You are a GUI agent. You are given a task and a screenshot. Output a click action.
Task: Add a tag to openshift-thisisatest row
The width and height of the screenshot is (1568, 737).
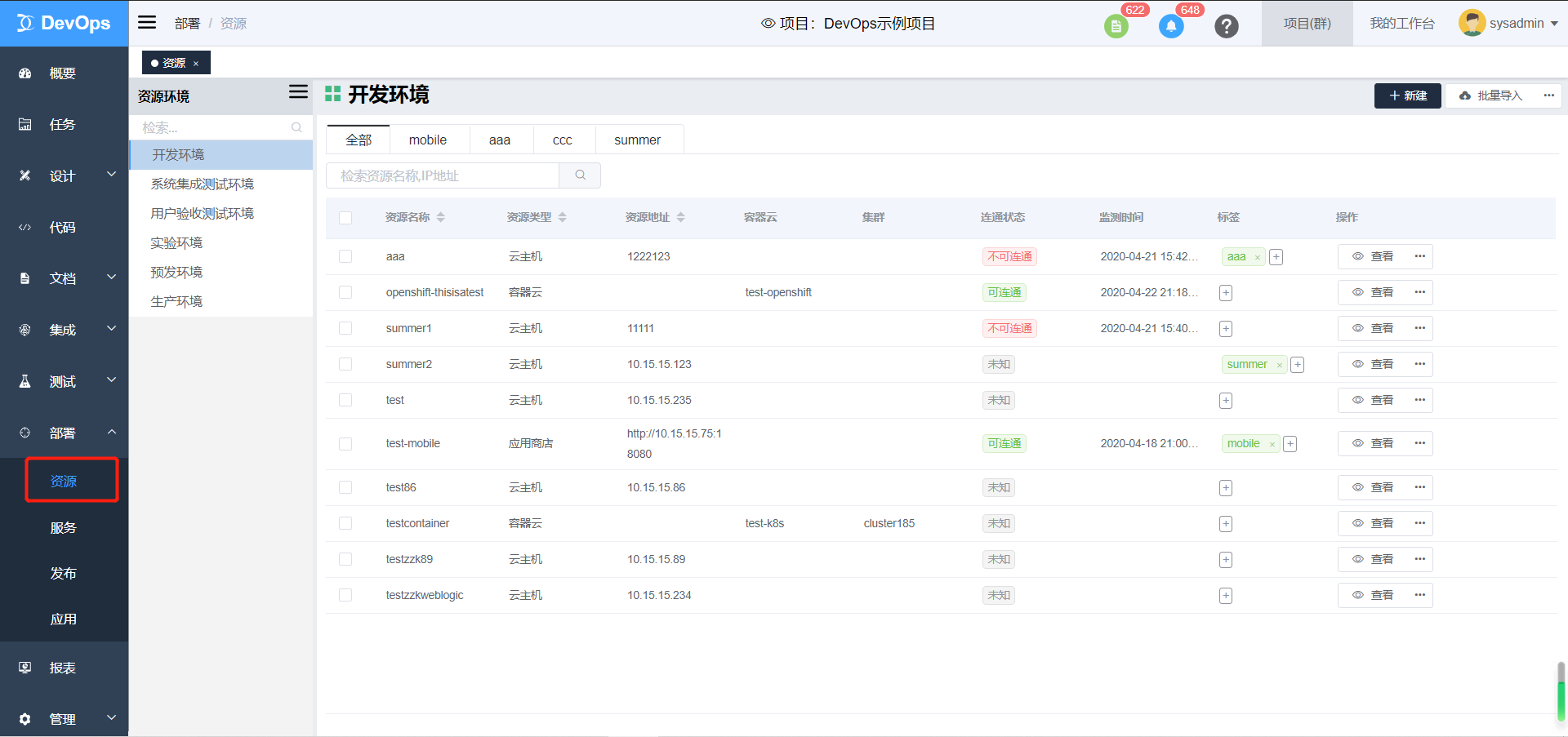tap(1226, 293)
